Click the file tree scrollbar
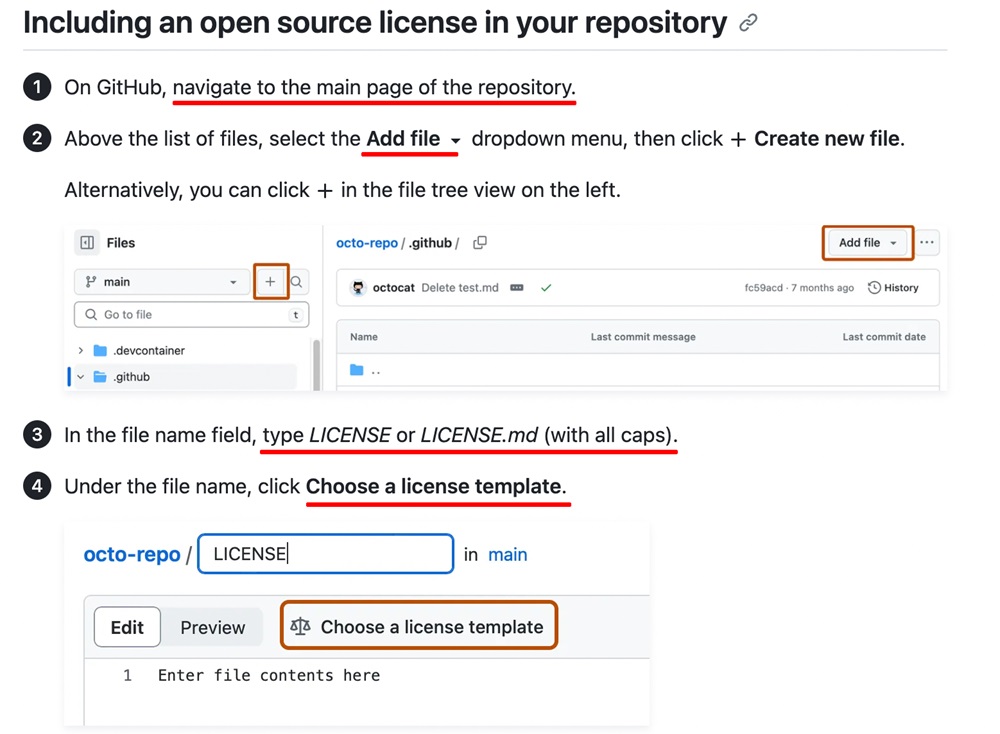Viewport: 1000px width, 734px height. (x=316, y=365)
